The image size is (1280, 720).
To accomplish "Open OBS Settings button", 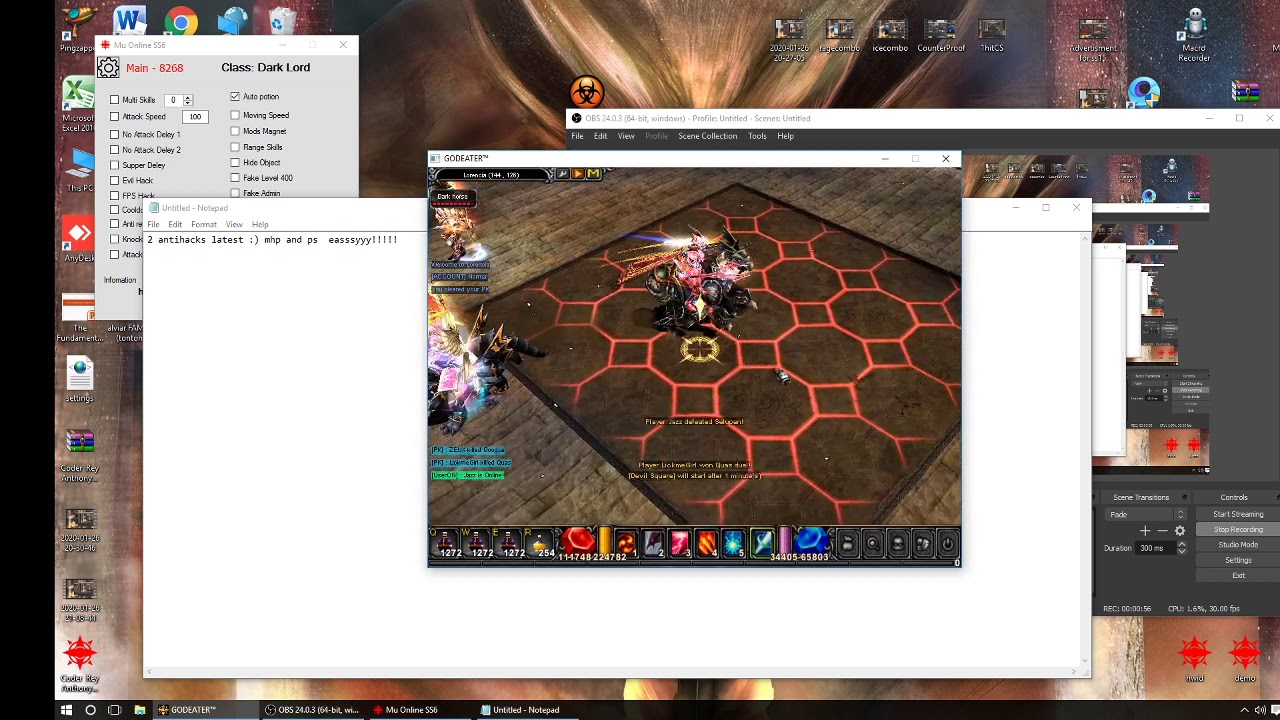I will coord(1238,560).
